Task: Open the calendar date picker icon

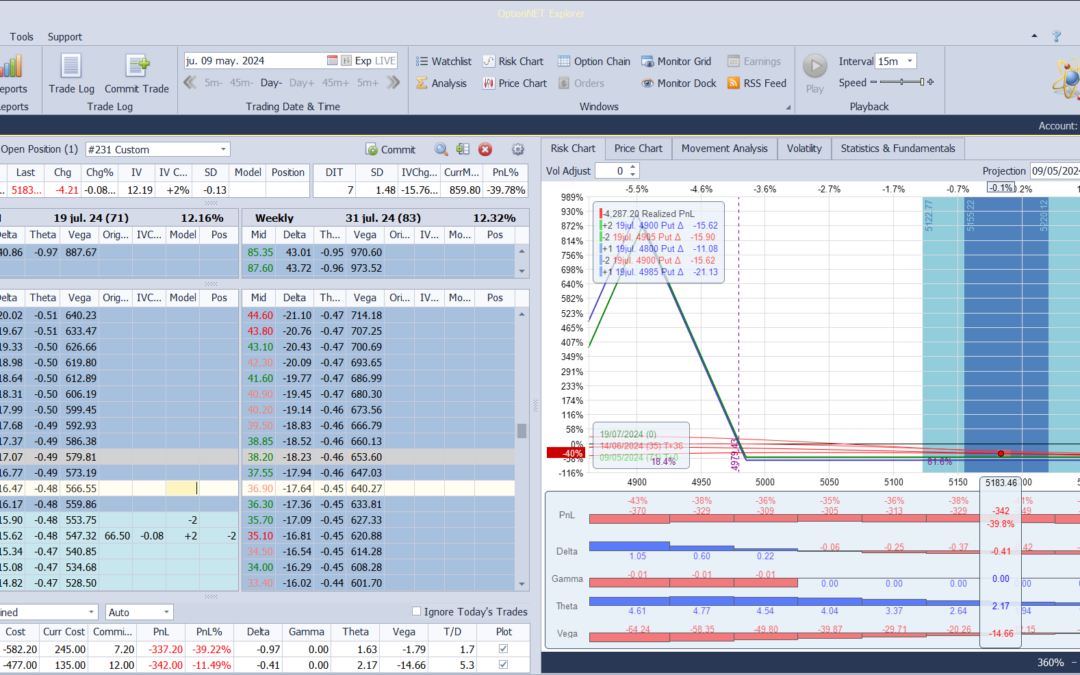Action: [332, 61]
